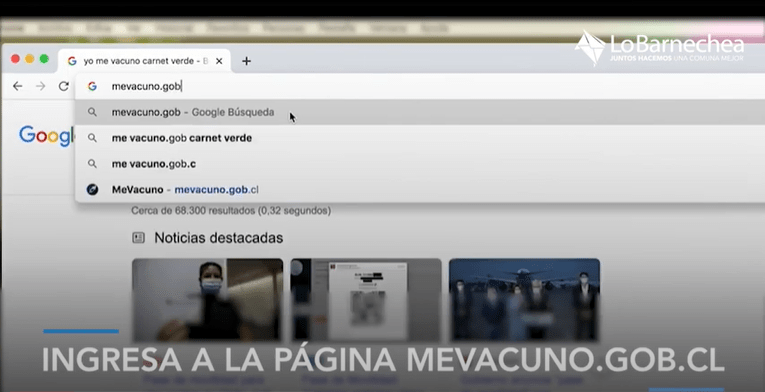Choose 'me vacuno.gob carnet verde' suggestion
This screenshot has width=765, height=392.
[x=420, y=138]
